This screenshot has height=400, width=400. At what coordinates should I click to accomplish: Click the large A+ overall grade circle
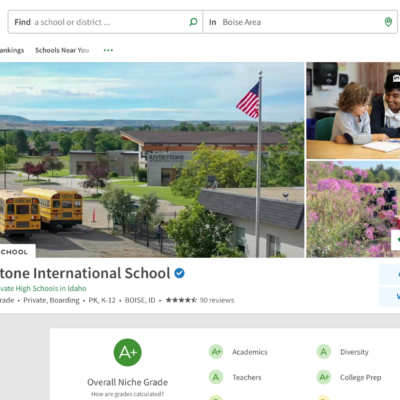(128, 352)
